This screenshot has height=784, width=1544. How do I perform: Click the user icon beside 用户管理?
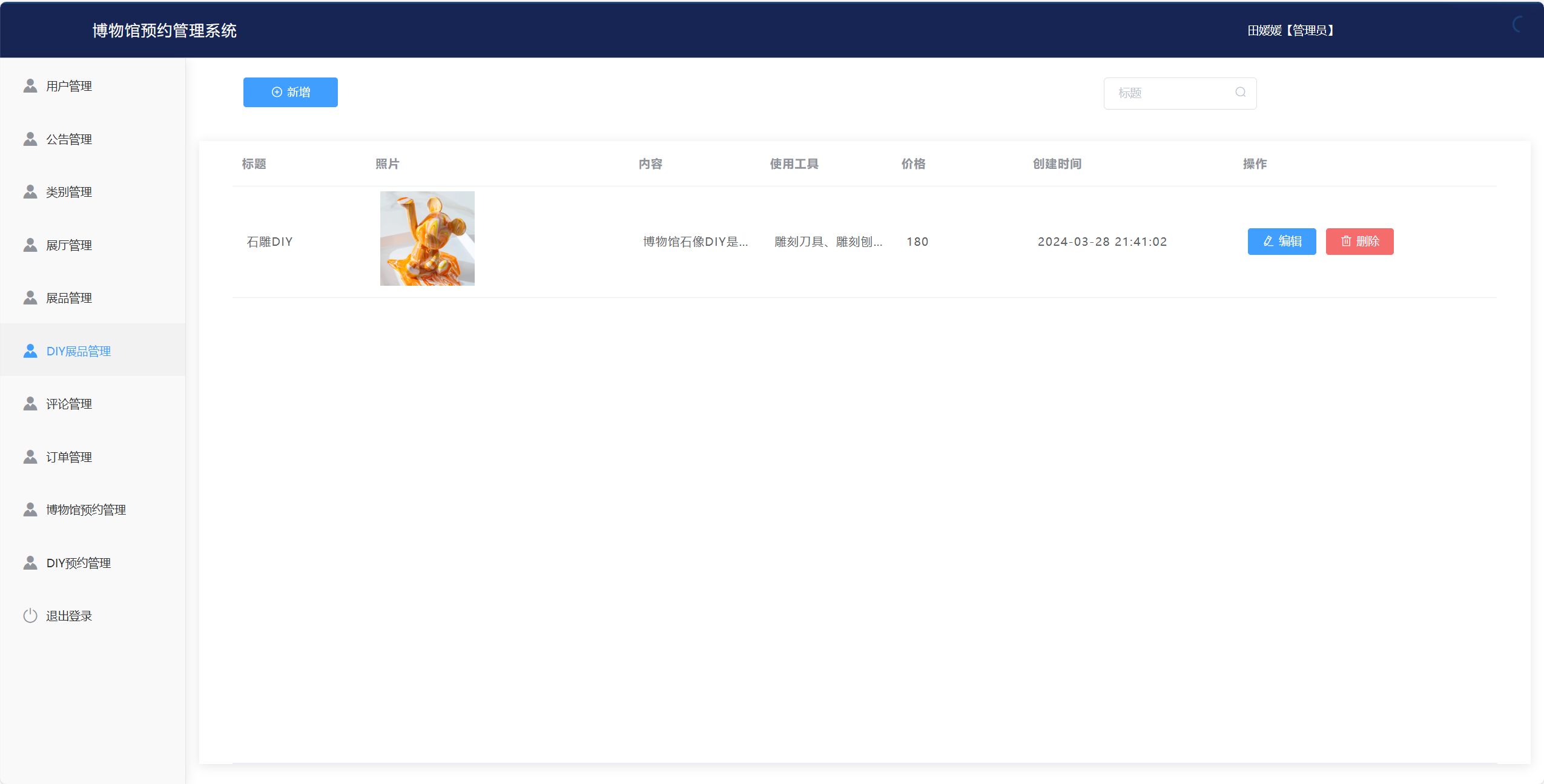[x=30, y=86]
